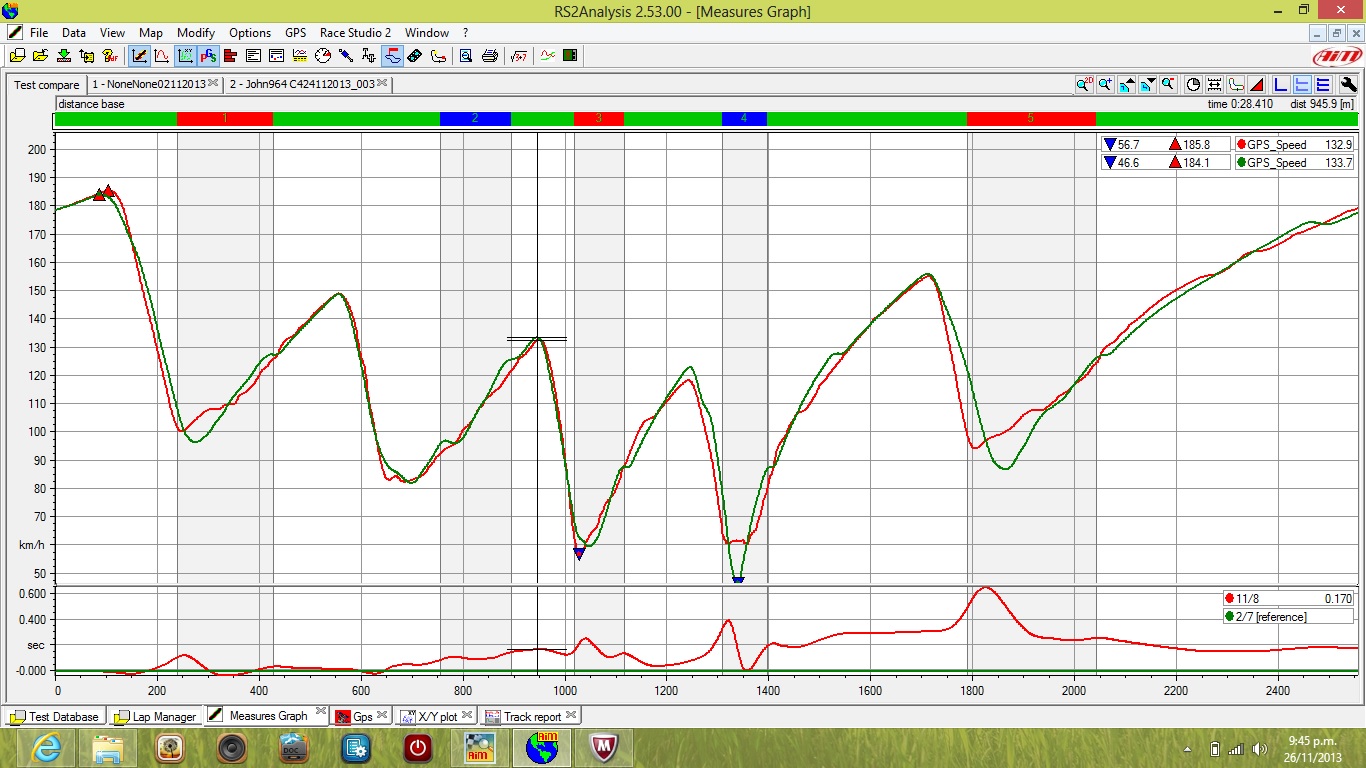Click the small track shape icon near zoom tools
The height and width of the screenshot is (768, 1366).
tap(1236, 85)
